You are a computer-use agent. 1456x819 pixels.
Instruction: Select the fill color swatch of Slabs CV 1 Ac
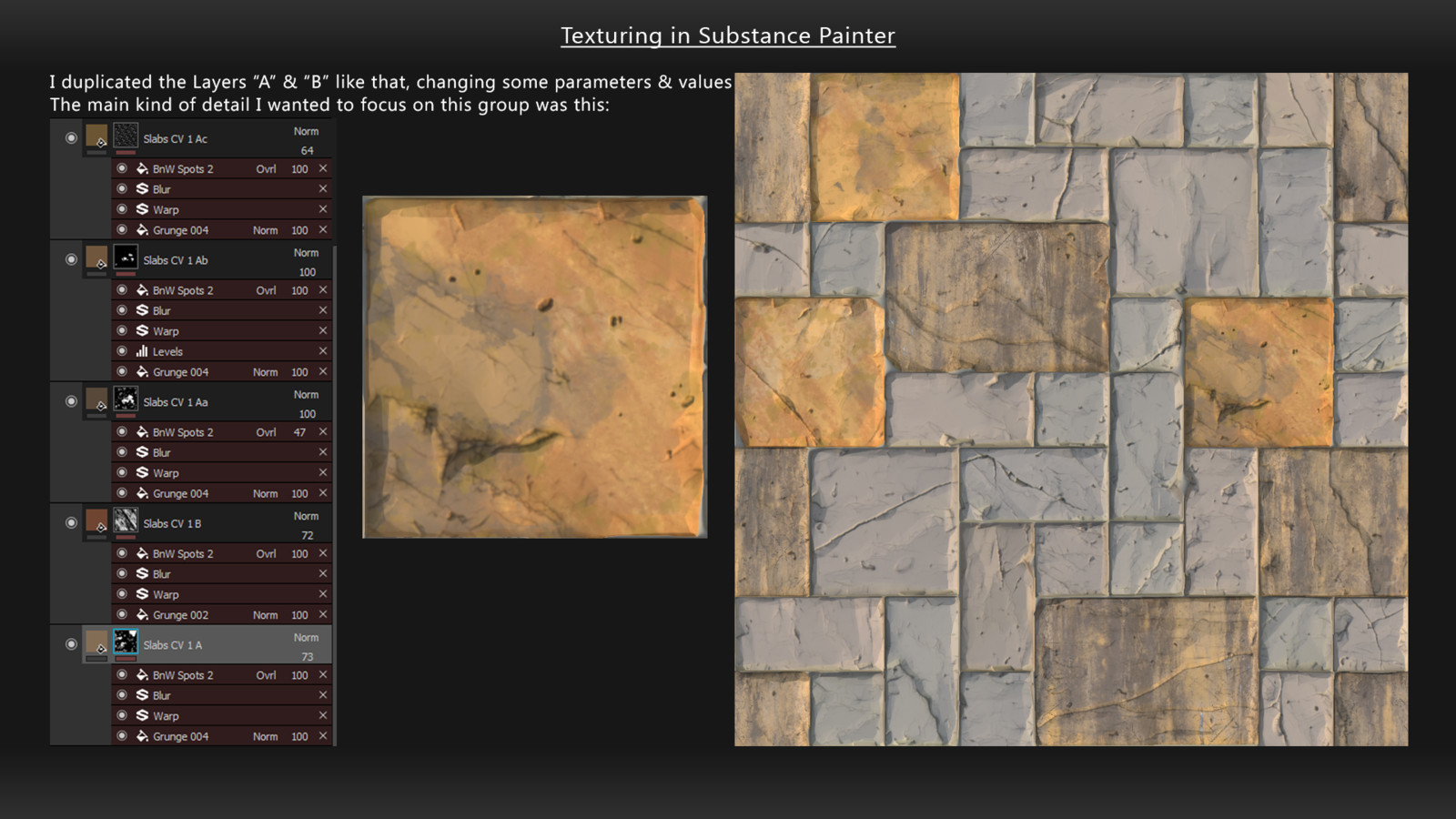pyautogui.click(x=96, y=136)
